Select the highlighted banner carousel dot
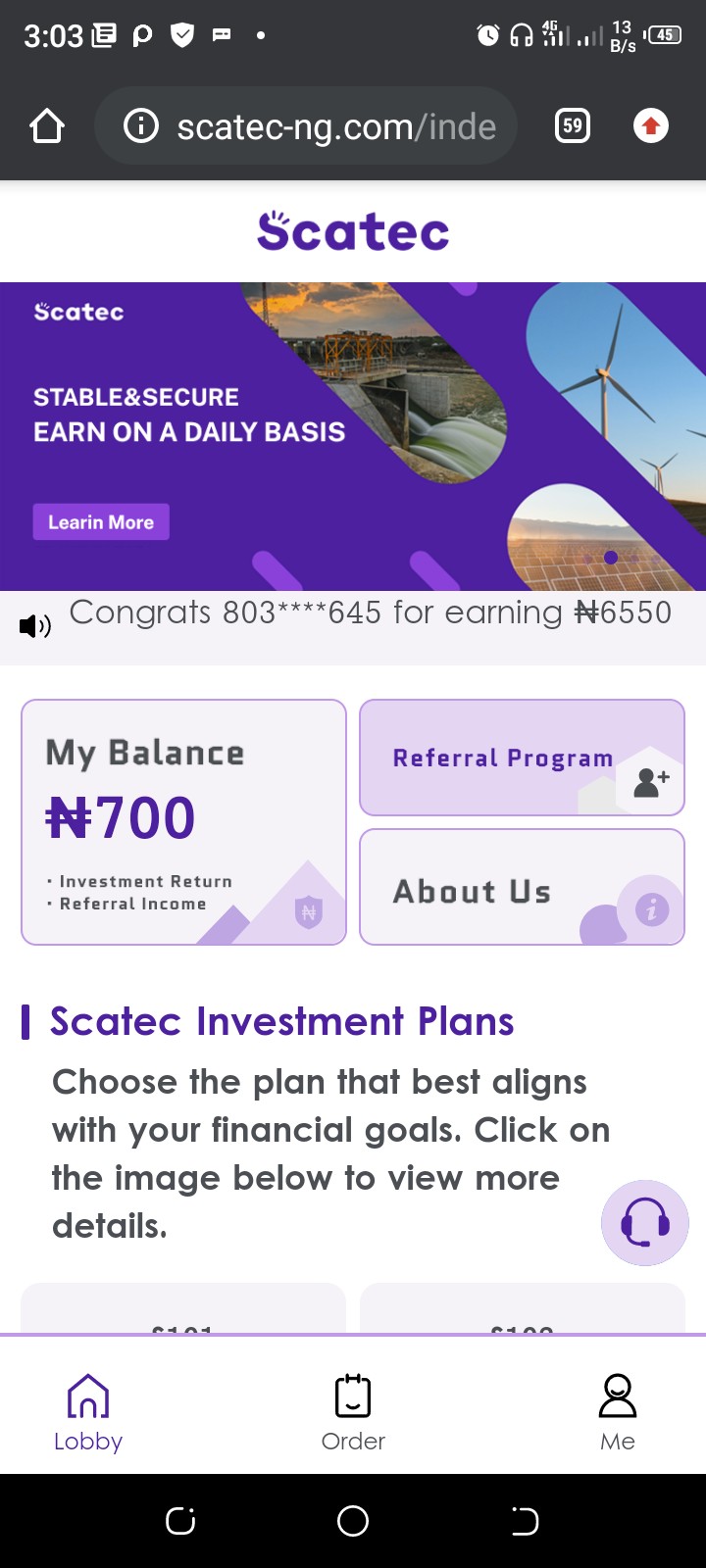 click(x=610, y=557)
